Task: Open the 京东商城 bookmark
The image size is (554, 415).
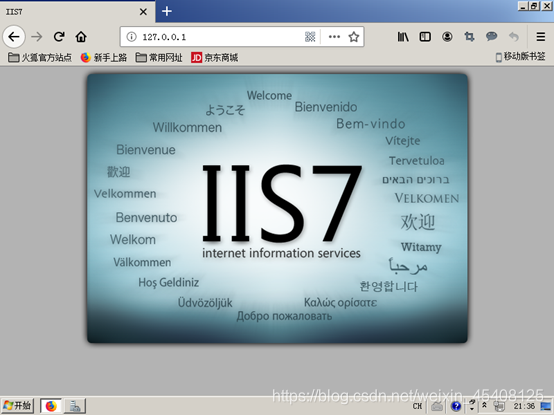Action: (x=214, y=57)
